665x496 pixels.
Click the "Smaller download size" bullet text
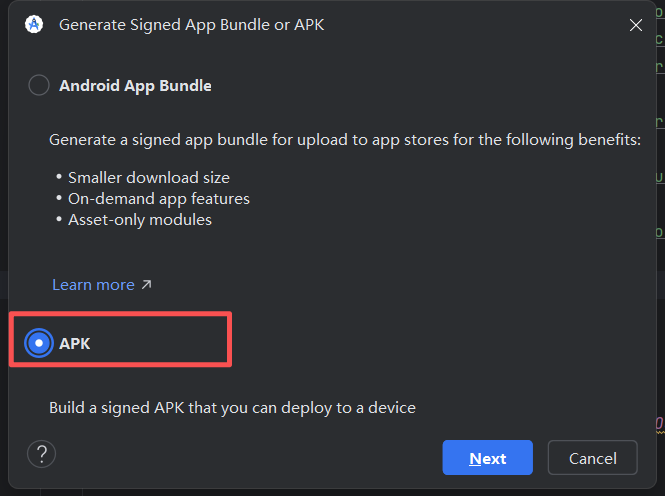(x=149, y=177)
